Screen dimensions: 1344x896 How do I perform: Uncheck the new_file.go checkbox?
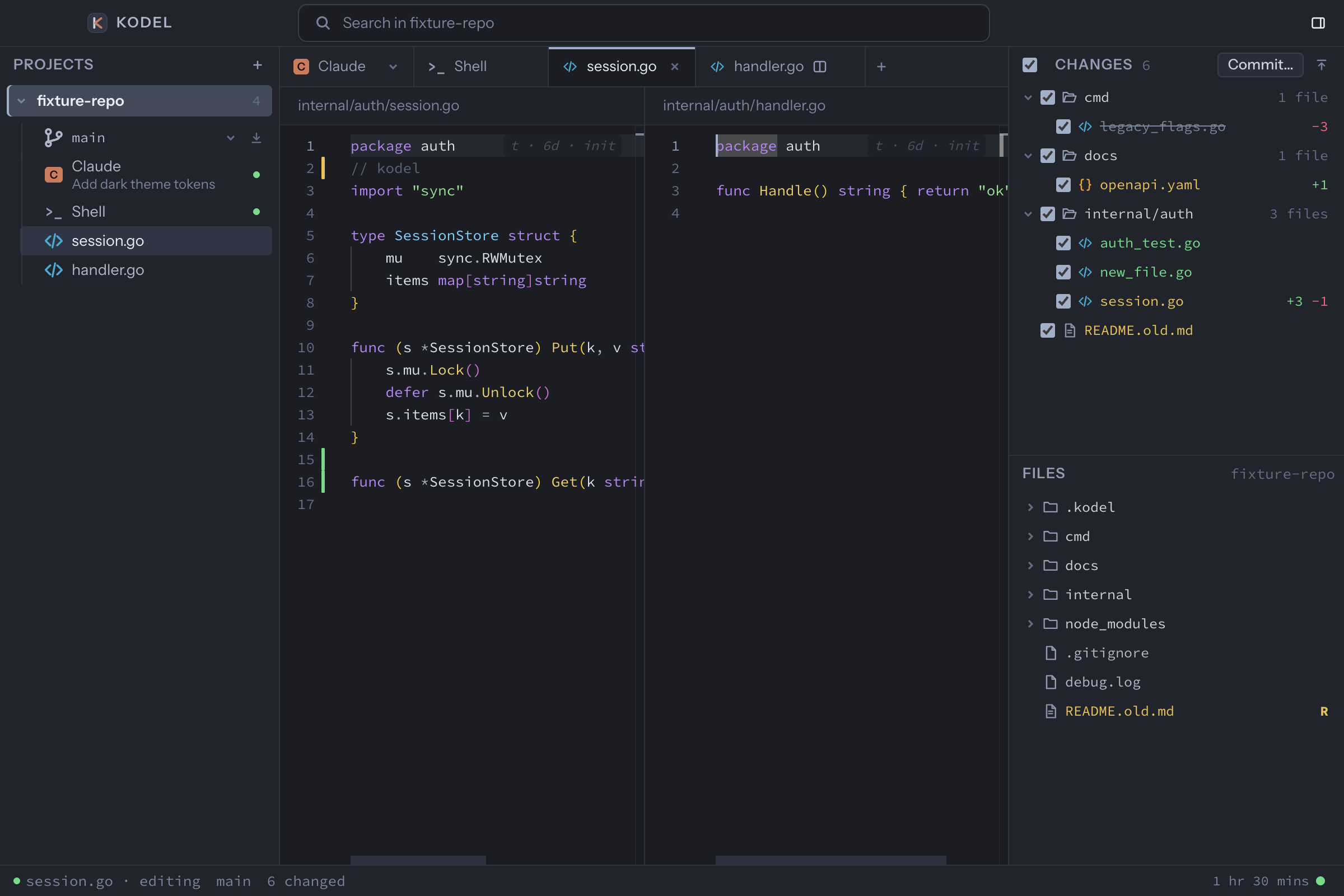point(1063,273)
